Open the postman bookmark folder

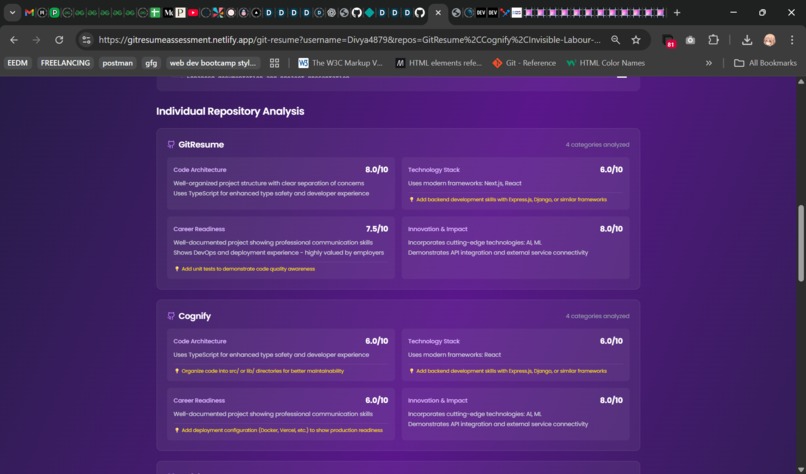tap(117, 63)
